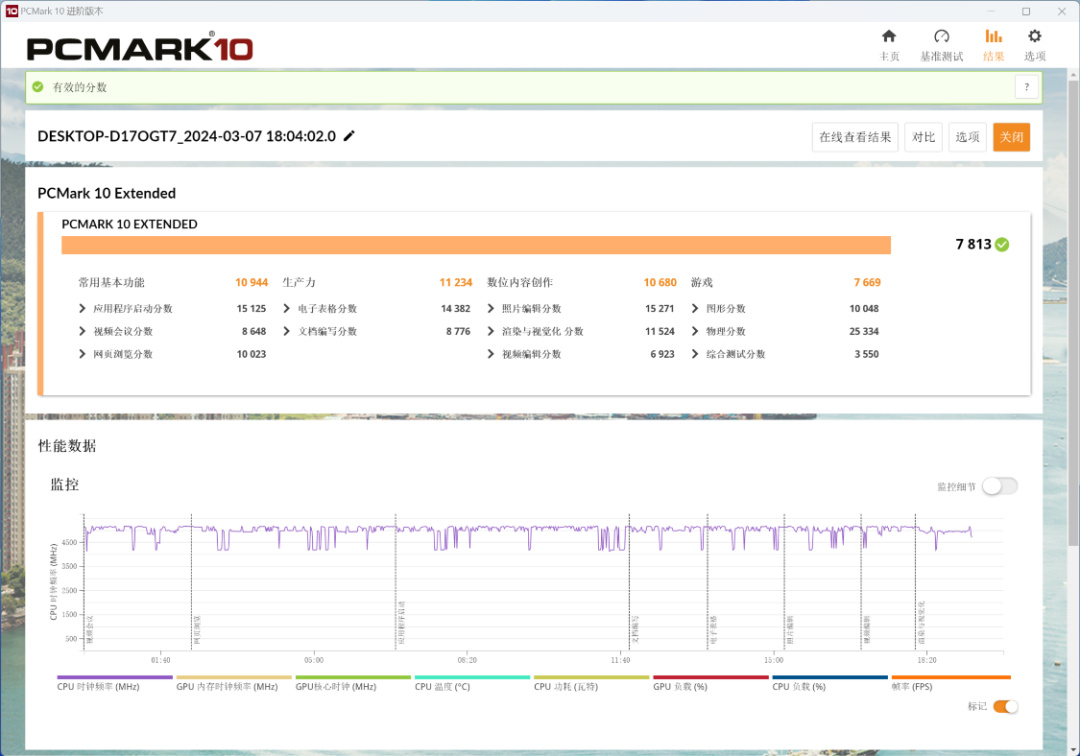Expand 文档编写分数 row
This screenshot has width=1080, height=756.
[x=287, y=331]
